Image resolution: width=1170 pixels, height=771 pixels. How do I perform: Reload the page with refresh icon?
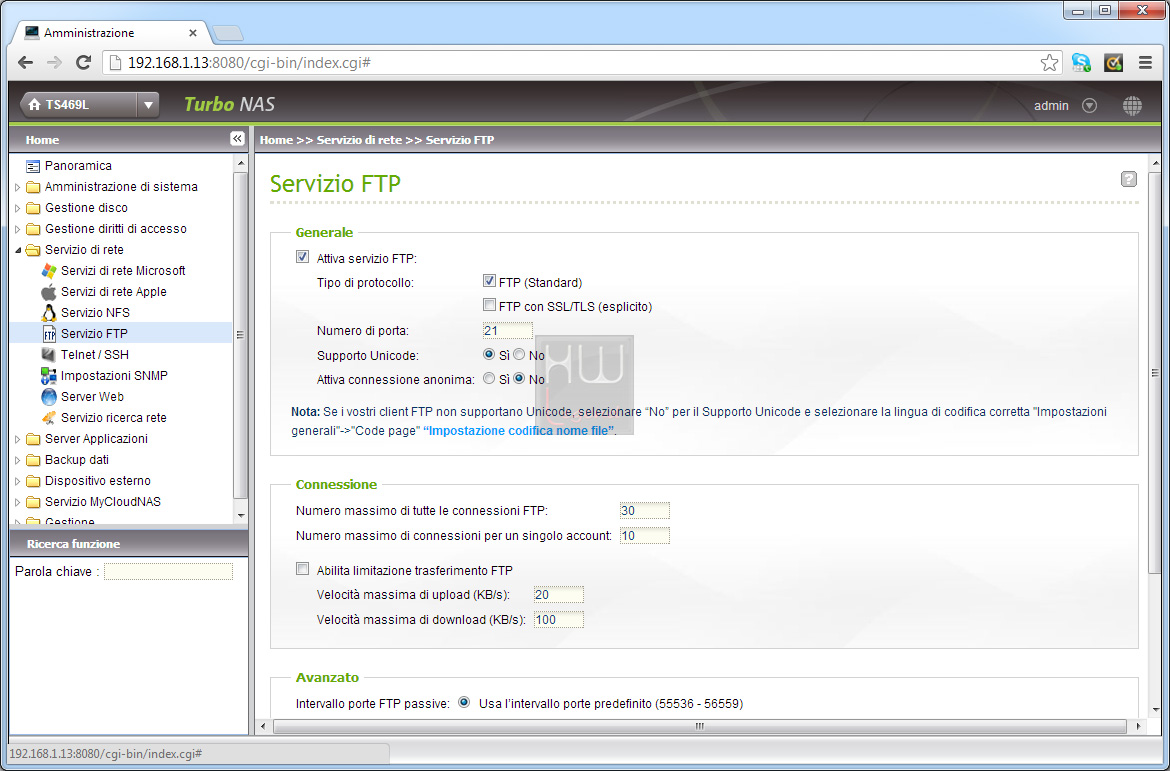pyautogui.click(x=84, y=63)
